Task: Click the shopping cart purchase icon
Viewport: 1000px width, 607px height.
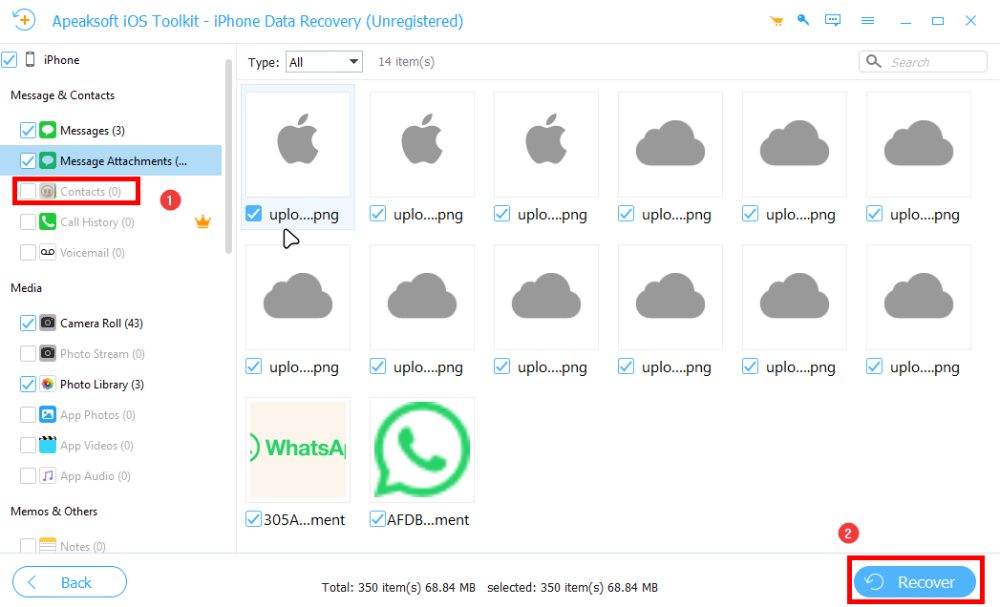Action: coord(776,21)
